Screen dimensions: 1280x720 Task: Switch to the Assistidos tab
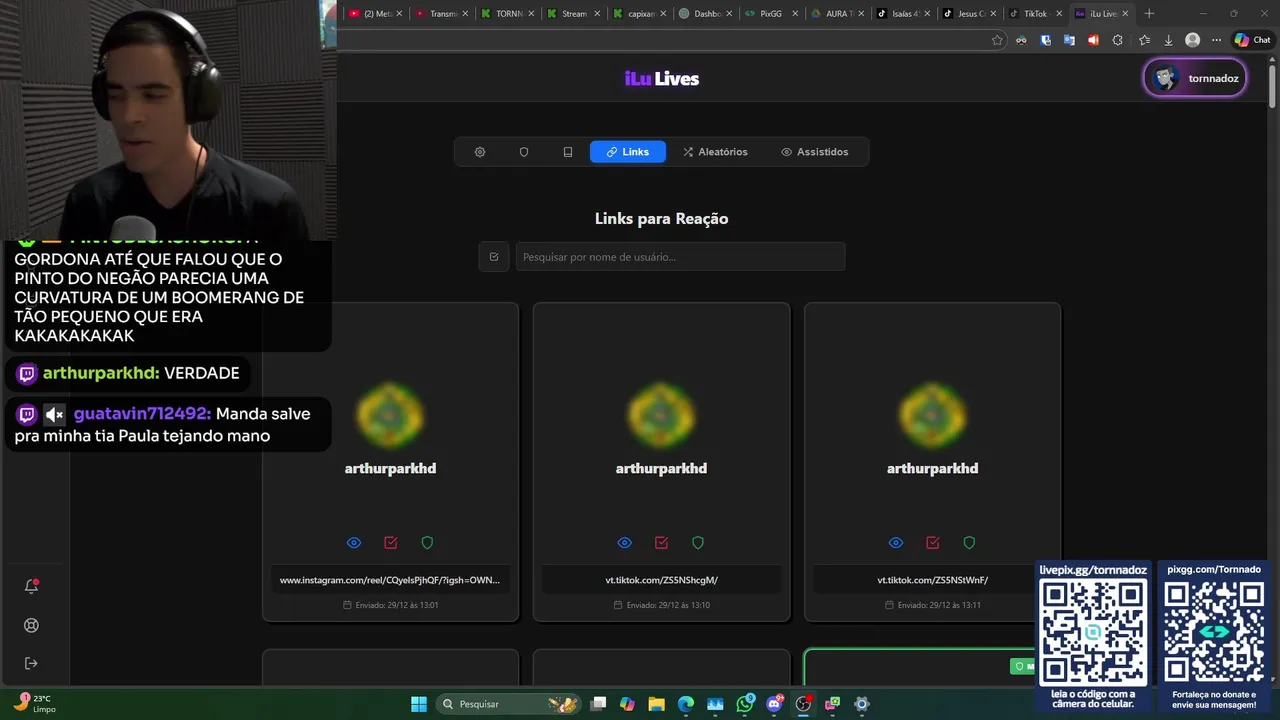click(x=814, y=152)
